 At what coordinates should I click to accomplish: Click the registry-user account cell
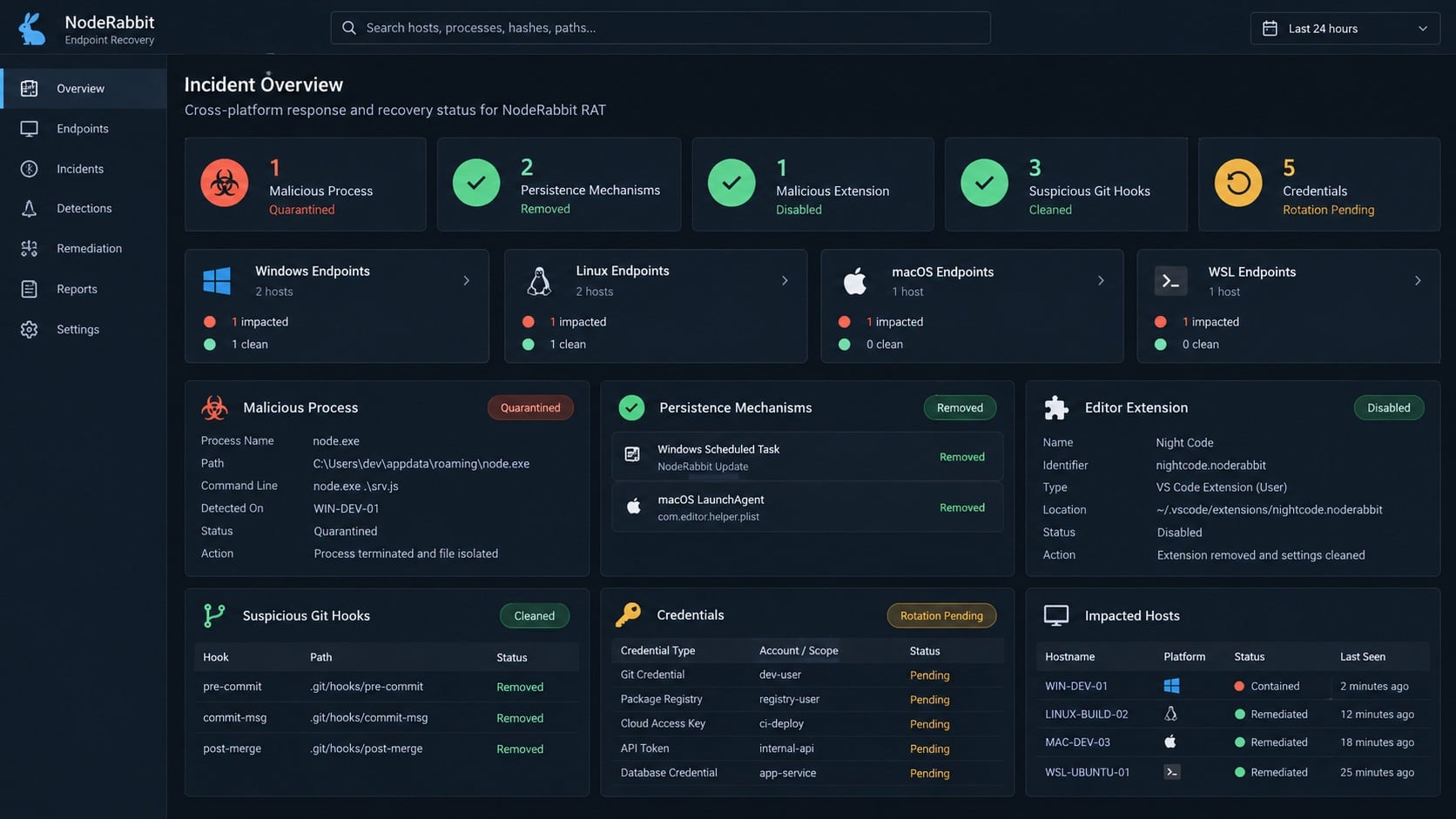coord(789,699)
